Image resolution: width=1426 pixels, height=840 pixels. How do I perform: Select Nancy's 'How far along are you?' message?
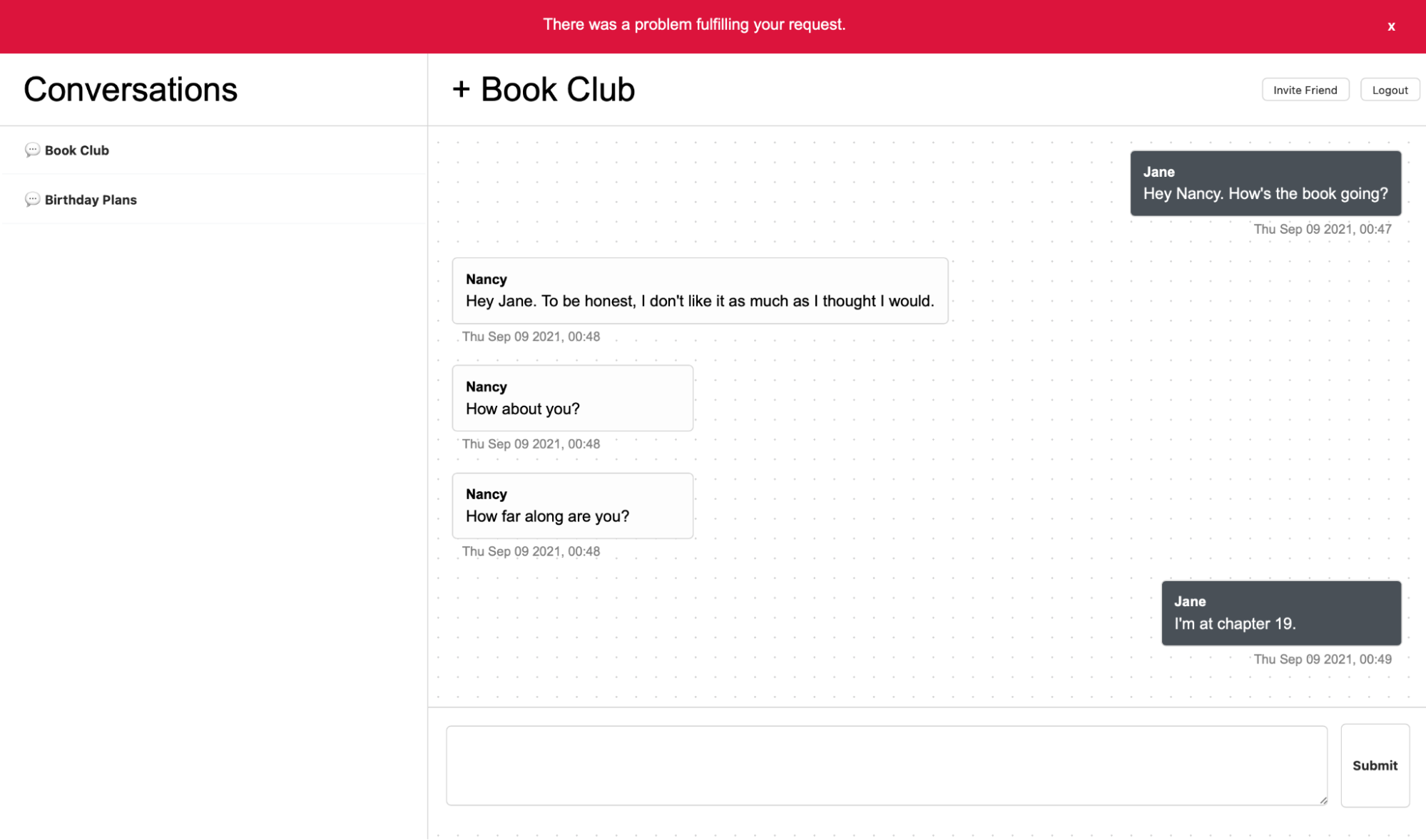[572, 506]
